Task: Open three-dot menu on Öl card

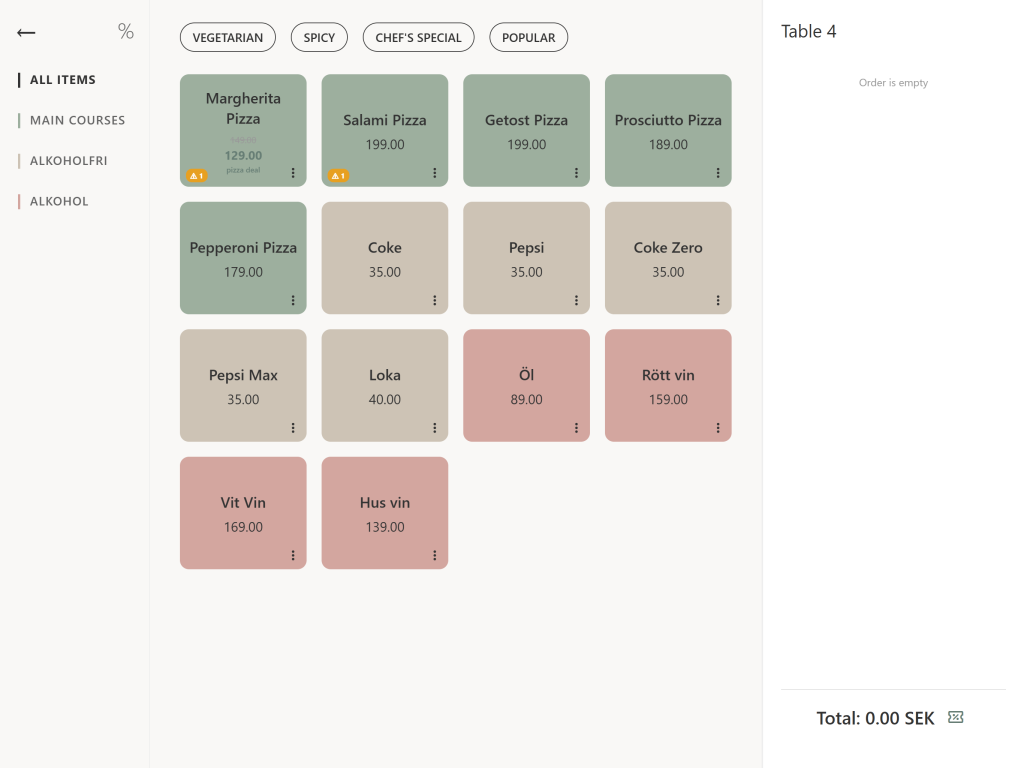Action: coord(576,428)
